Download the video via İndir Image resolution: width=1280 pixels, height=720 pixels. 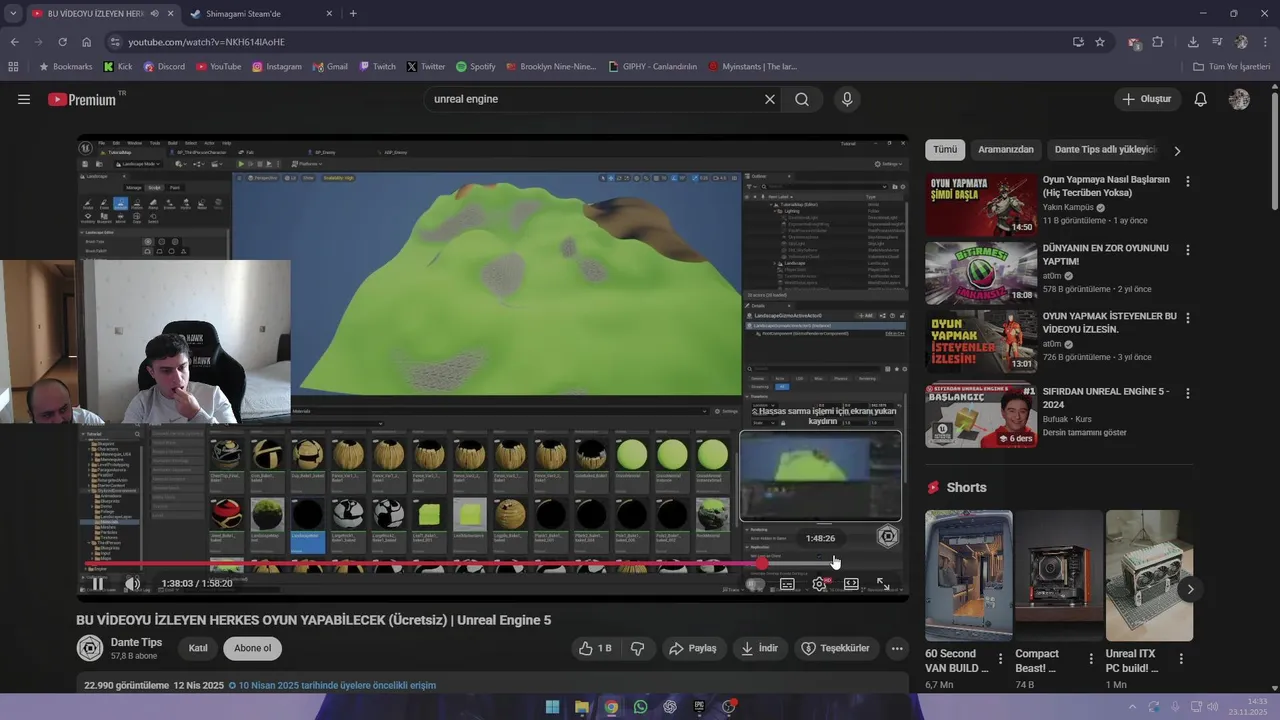(x=759, y=648)
